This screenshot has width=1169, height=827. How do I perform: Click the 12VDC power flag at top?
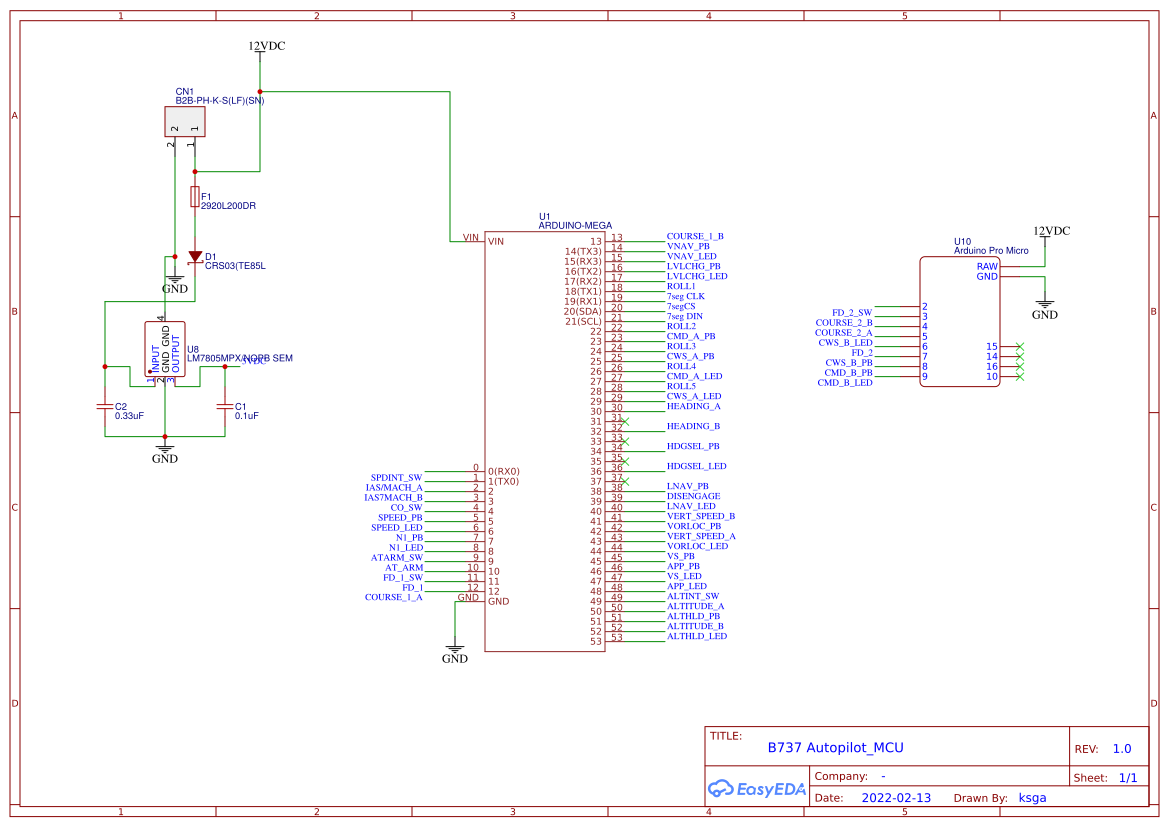tap(265, 46)
